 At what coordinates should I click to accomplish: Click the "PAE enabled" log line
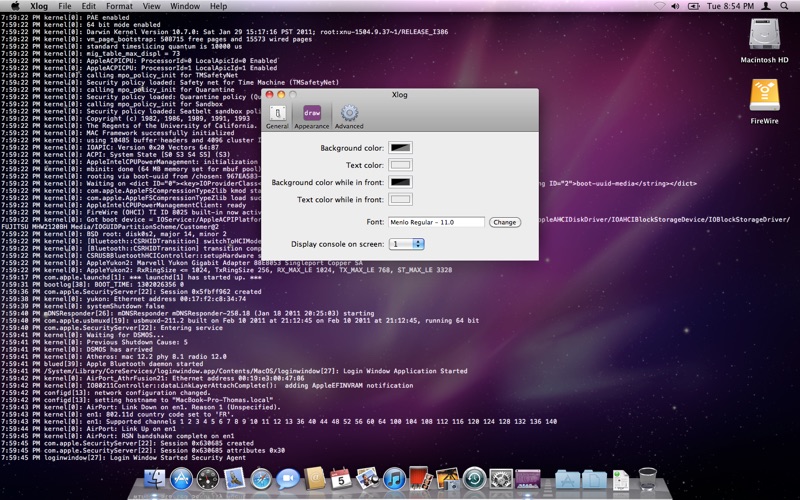point(65,17)
